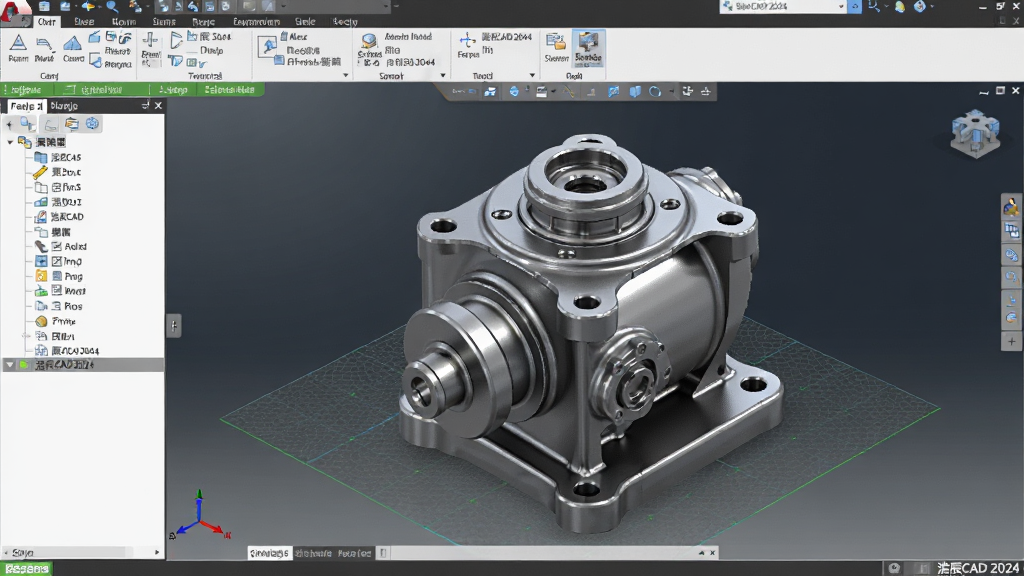
Task: Click the magnifier search icon in quick access bar
Action: (x=112, y=7)
